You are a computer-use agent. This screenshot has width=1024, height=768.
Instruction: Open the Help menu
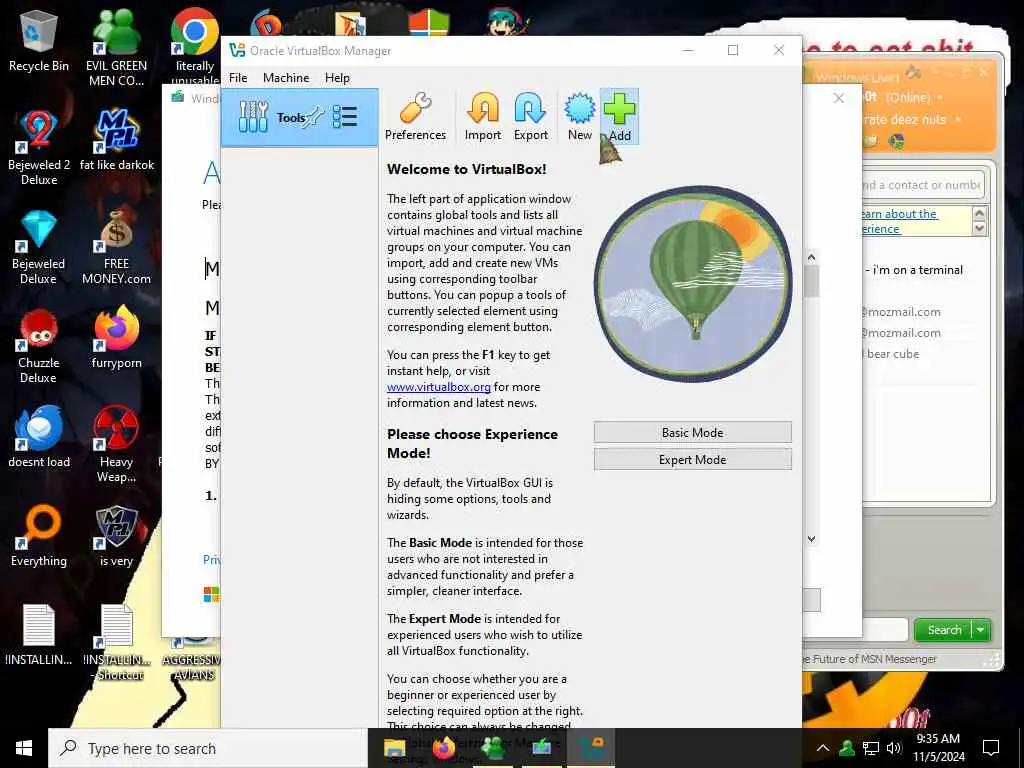pyautogui.click(x=337, y=78)
